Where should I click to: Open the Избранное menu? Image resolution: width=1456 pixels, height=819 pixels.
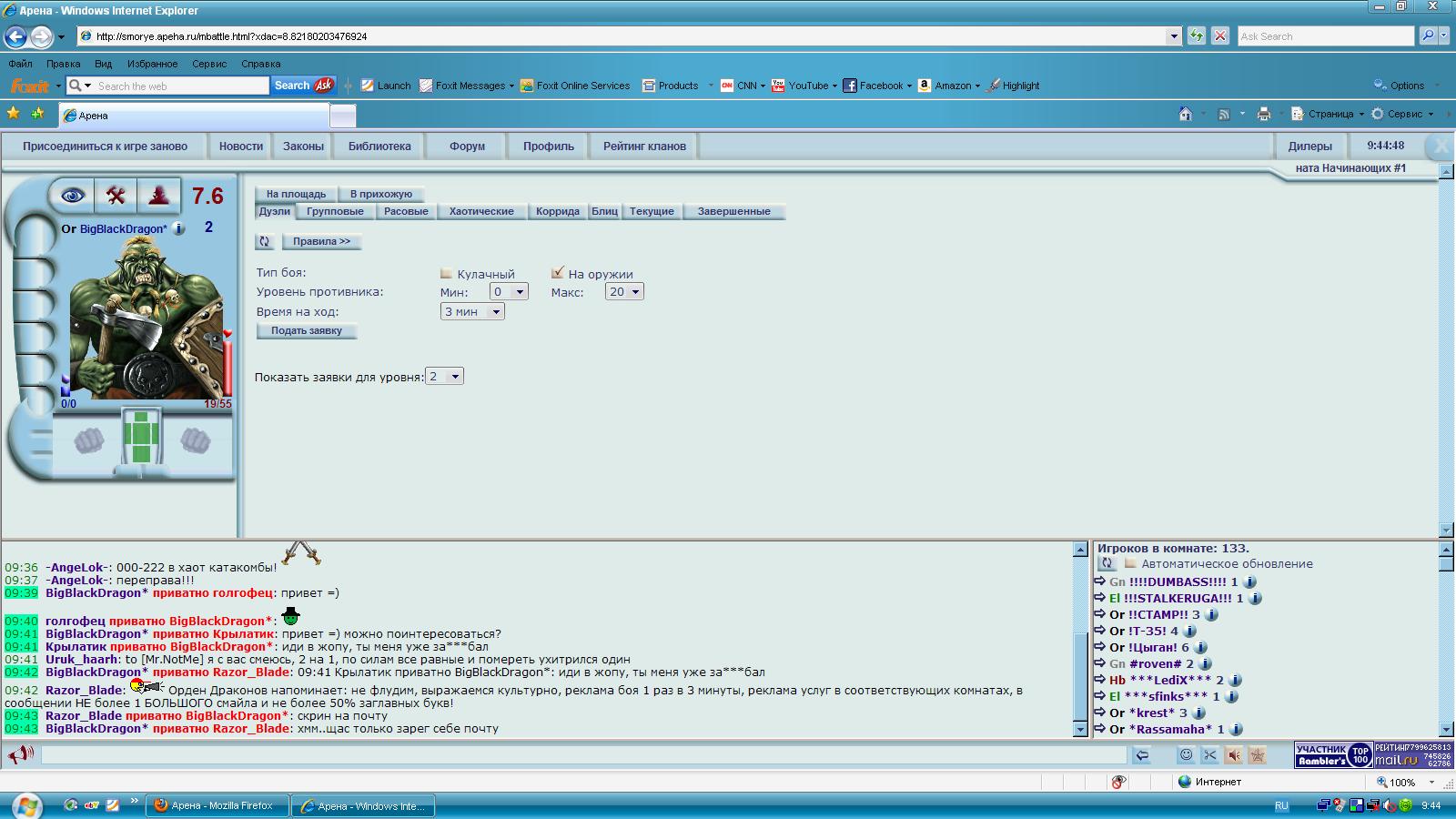point(152,64)
